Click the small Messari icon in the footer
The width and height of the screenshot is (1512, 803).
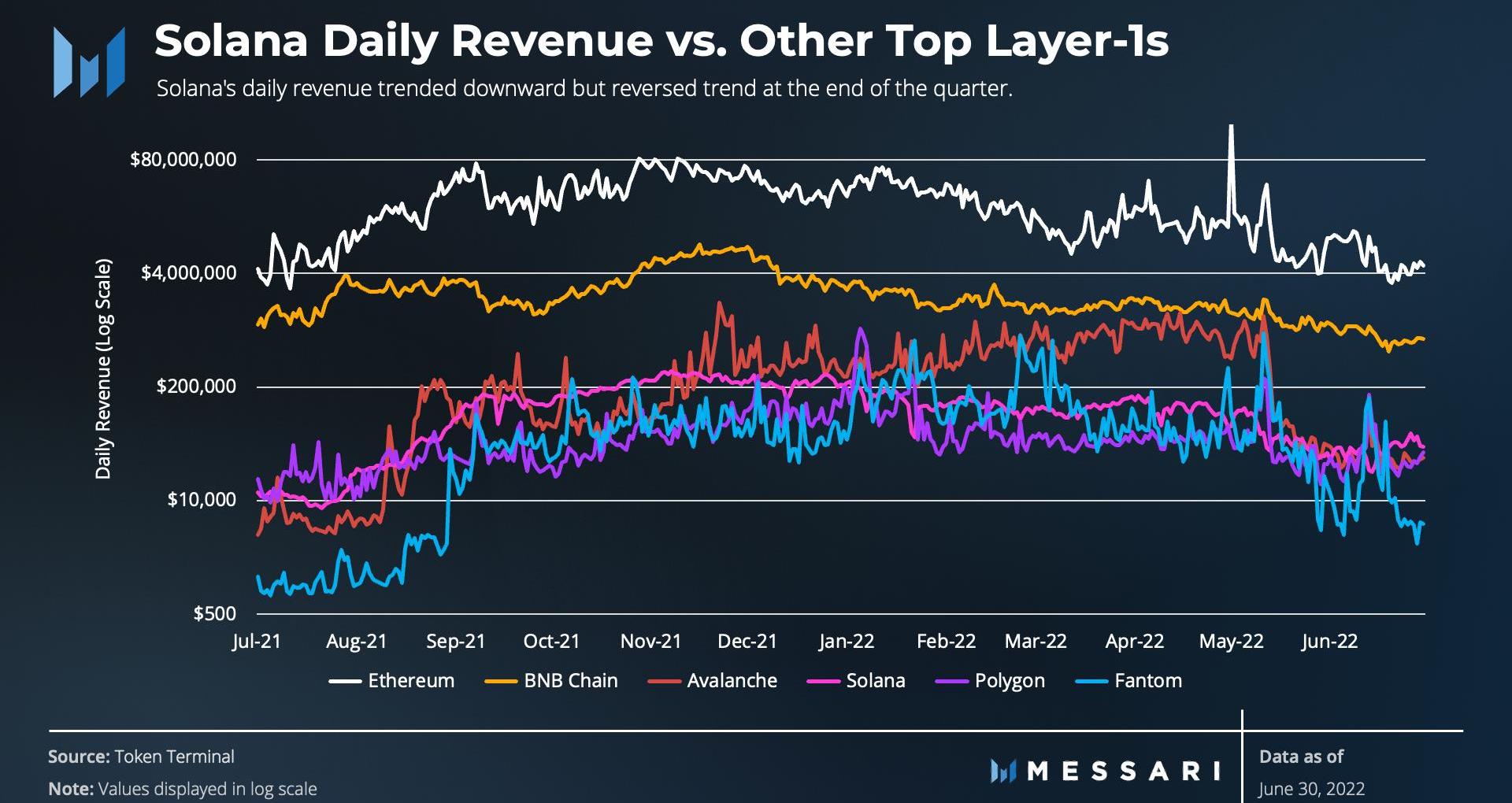click(x=1002, y=771)
